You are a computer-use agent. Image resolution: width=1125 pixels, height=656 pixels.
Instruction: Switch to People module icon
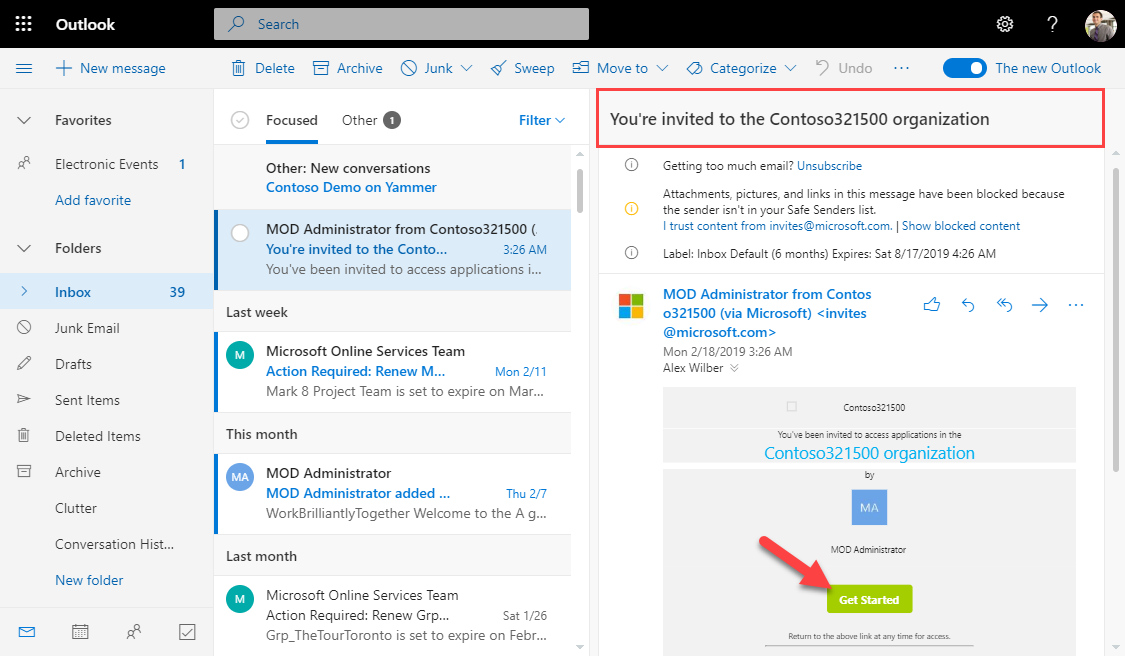pos(133,632)
